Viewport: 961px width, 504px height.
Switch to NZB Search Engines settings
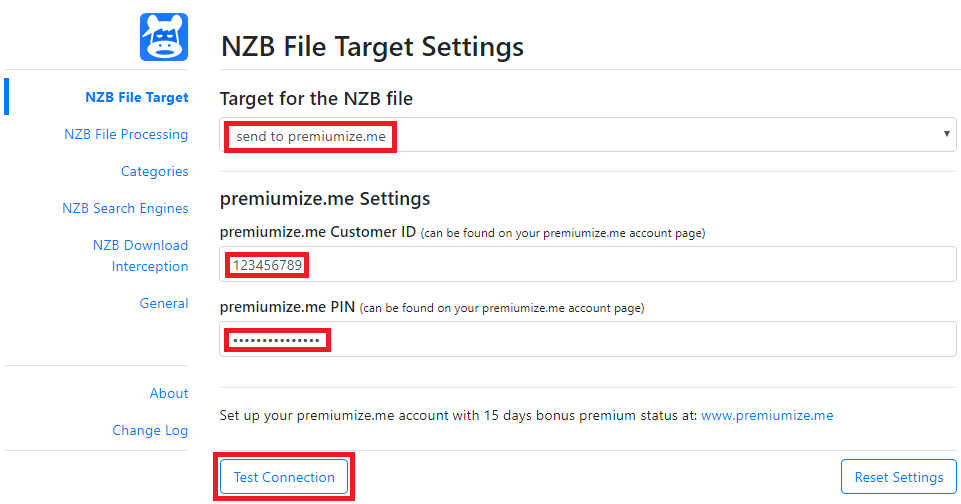tap(125, 208)
